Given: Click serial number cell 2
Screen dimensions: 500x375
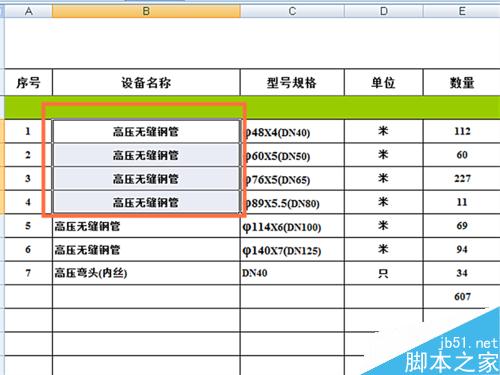Looking at the screenshot, I should [28, 155].
